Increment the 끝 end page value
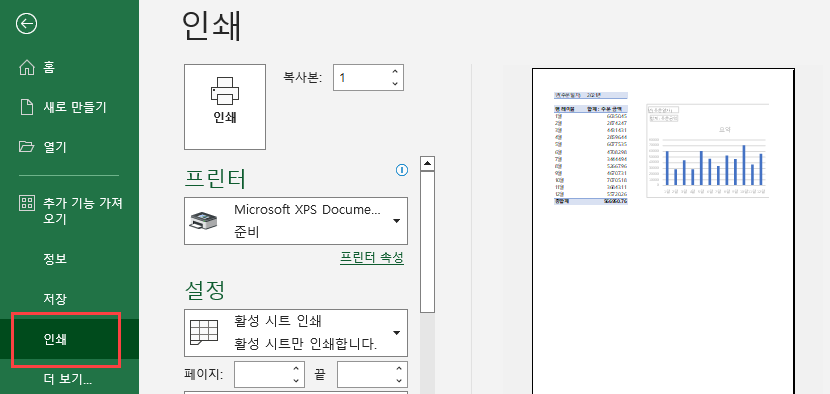The image size is (830, 394). [399, 369]
